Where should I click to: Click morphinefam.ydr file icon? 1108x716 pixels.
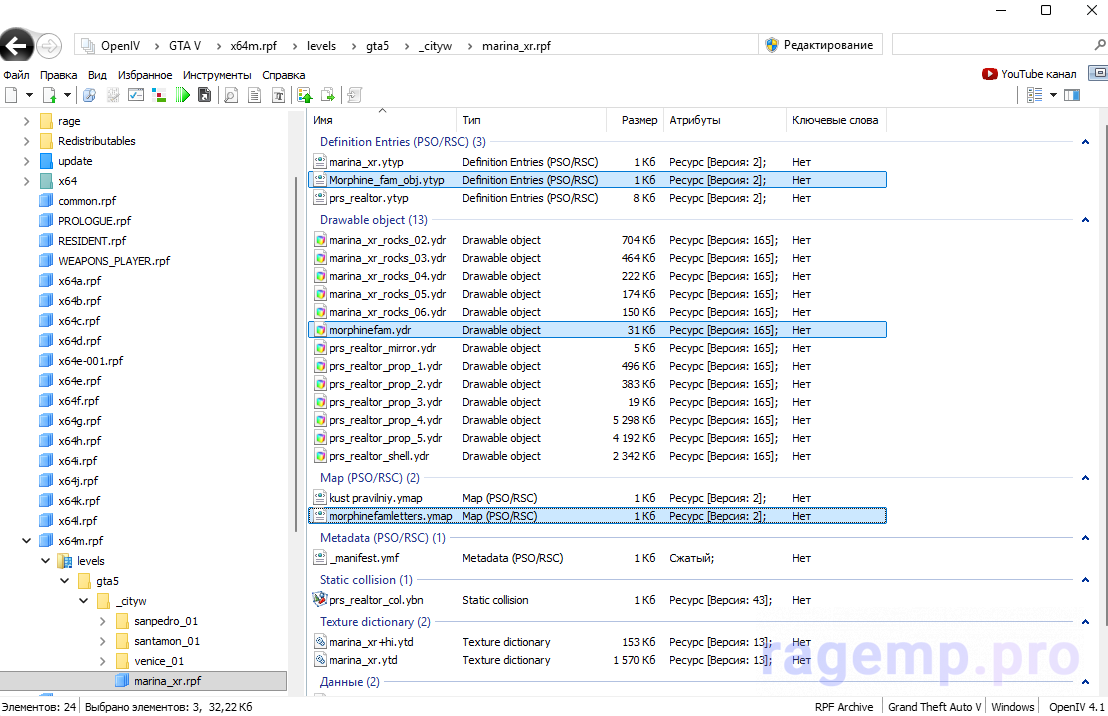(320, 330)
